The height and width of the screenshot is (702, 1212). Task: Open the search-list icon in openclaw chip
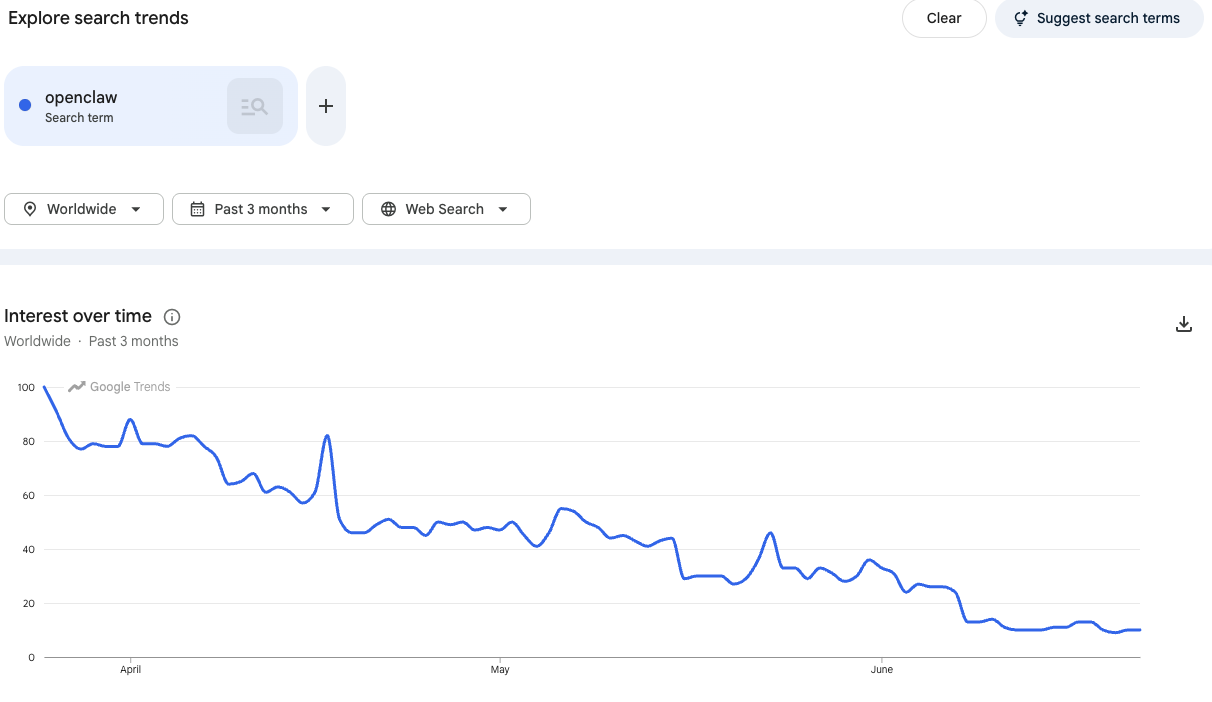[x=255, y=106]
